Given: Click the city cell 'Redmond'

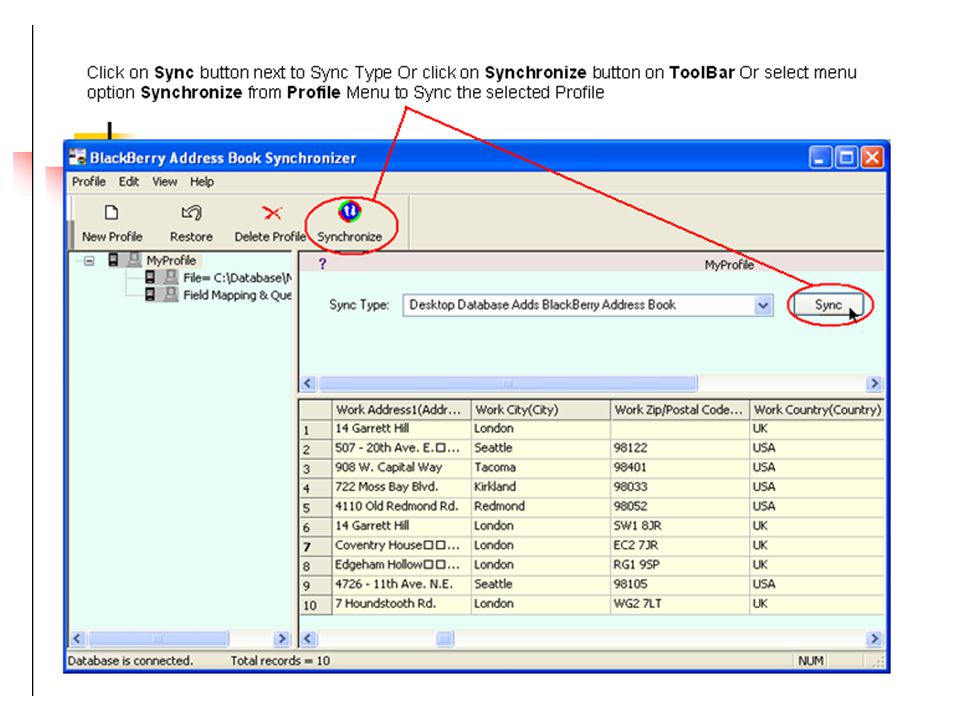Looking at the screenshot, I should pos(541,507).
